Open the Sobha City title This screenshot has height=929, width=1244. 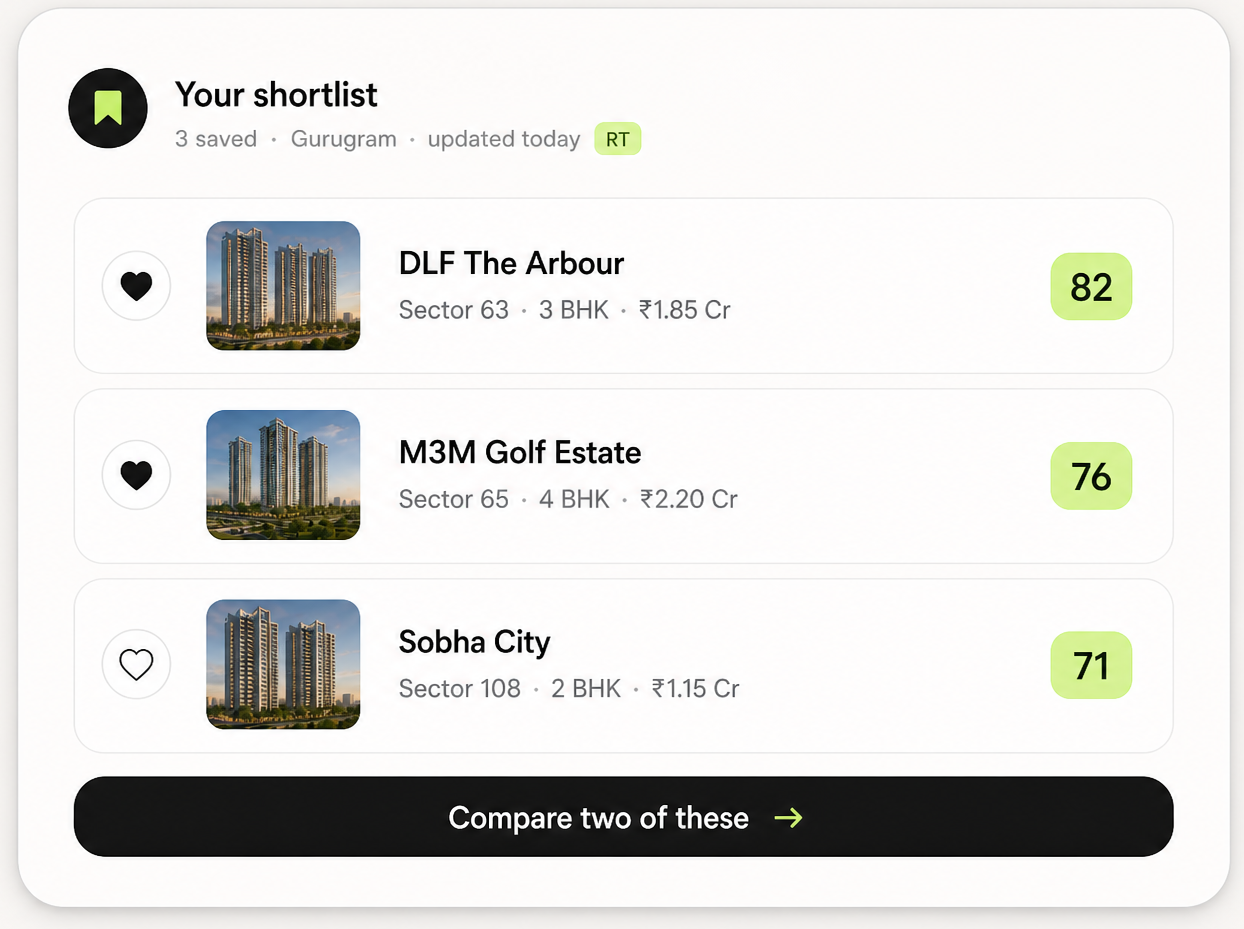pos(474,641)
